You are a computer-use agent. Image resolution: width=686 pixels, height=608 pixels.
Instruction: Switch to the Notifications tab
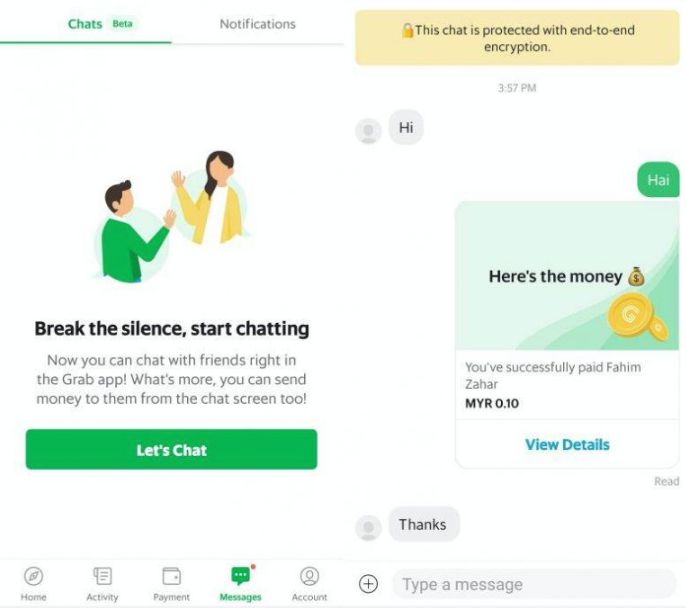(258, 24)
